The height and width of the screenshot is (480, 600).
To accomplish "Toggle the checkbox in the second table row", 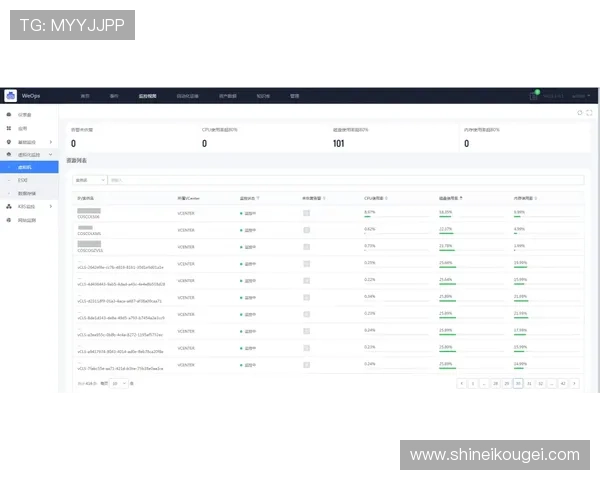I will (x=307, y=229).
